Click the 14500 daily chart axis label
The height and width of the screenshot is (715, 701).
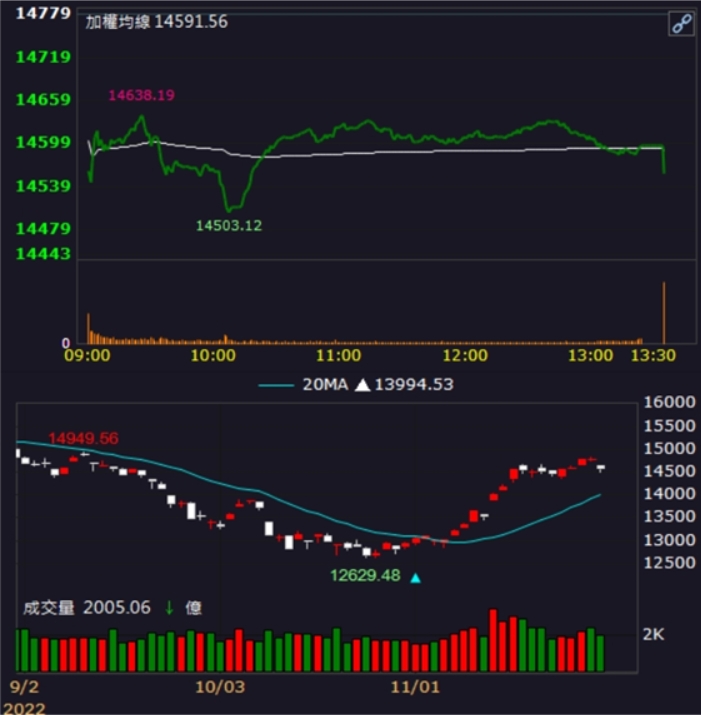click(x=669, y=471)
